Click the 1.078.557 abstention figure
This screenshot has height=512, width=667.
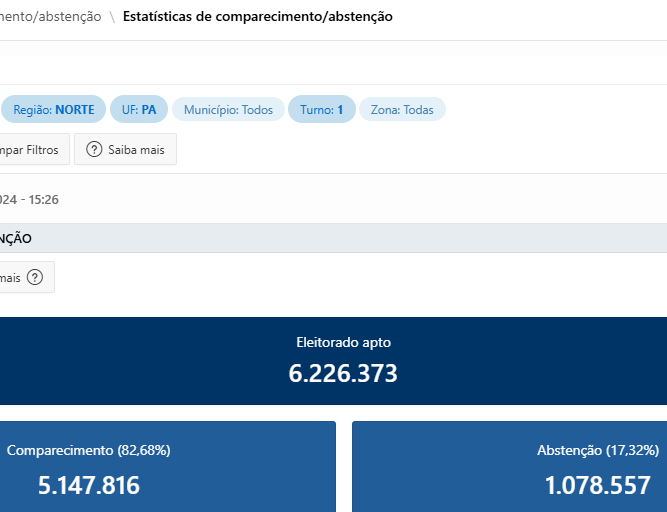597,486
